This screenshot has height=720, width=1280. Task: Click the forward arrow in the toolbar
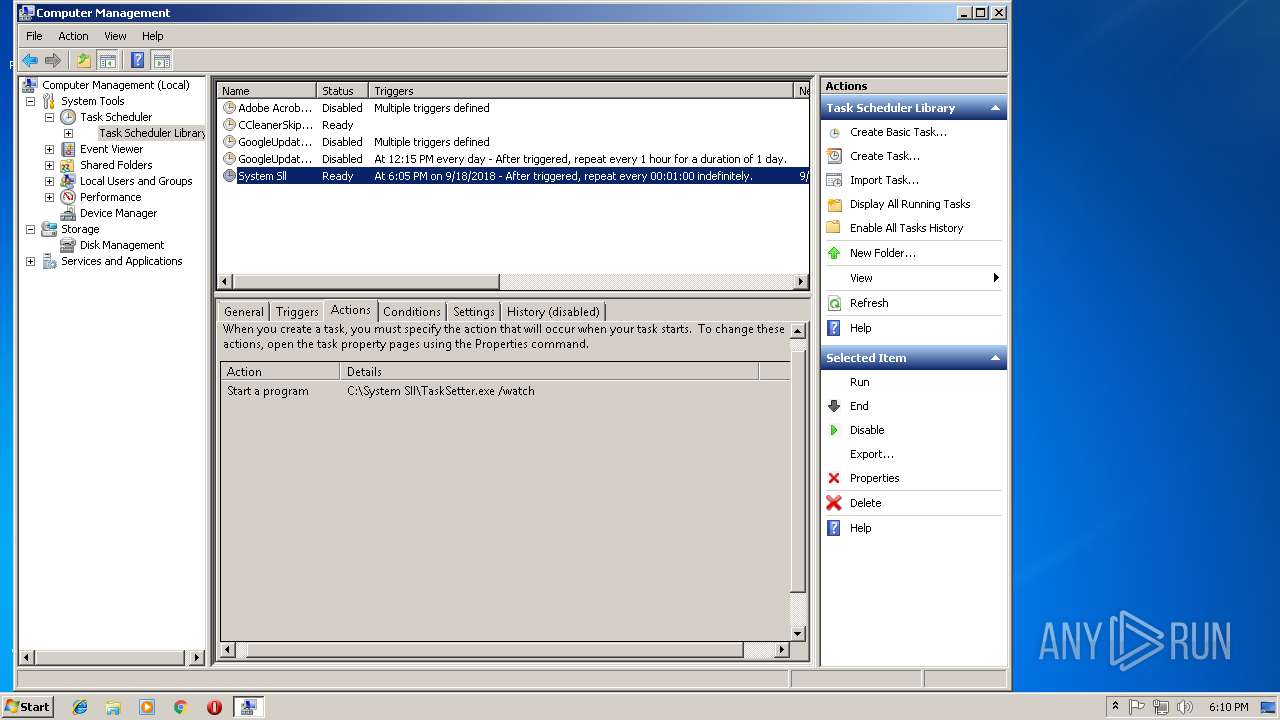[53, 61]
